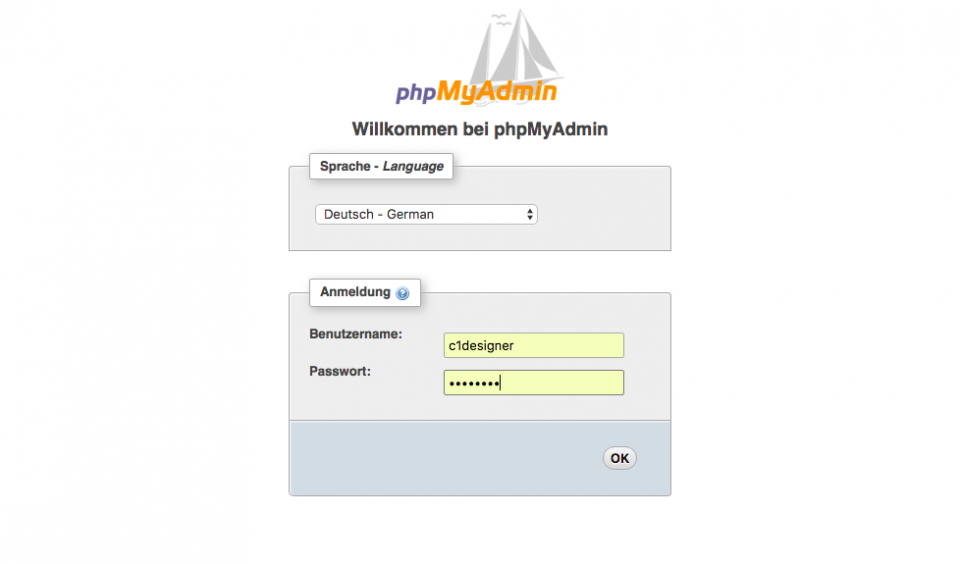Click the Anmeldung legend text
Viewport: 960px width, 564px height.
[355, 292]
